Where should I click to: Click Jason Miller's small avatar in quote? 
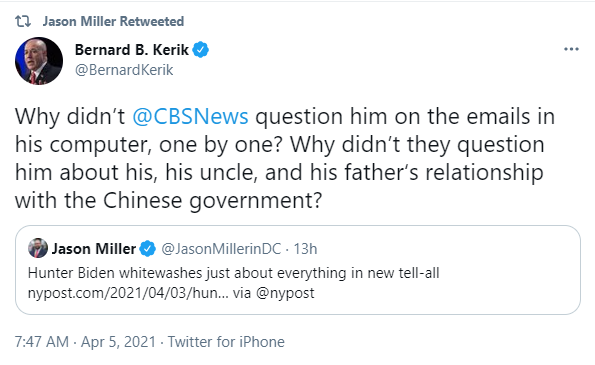[x=38, y=249]
